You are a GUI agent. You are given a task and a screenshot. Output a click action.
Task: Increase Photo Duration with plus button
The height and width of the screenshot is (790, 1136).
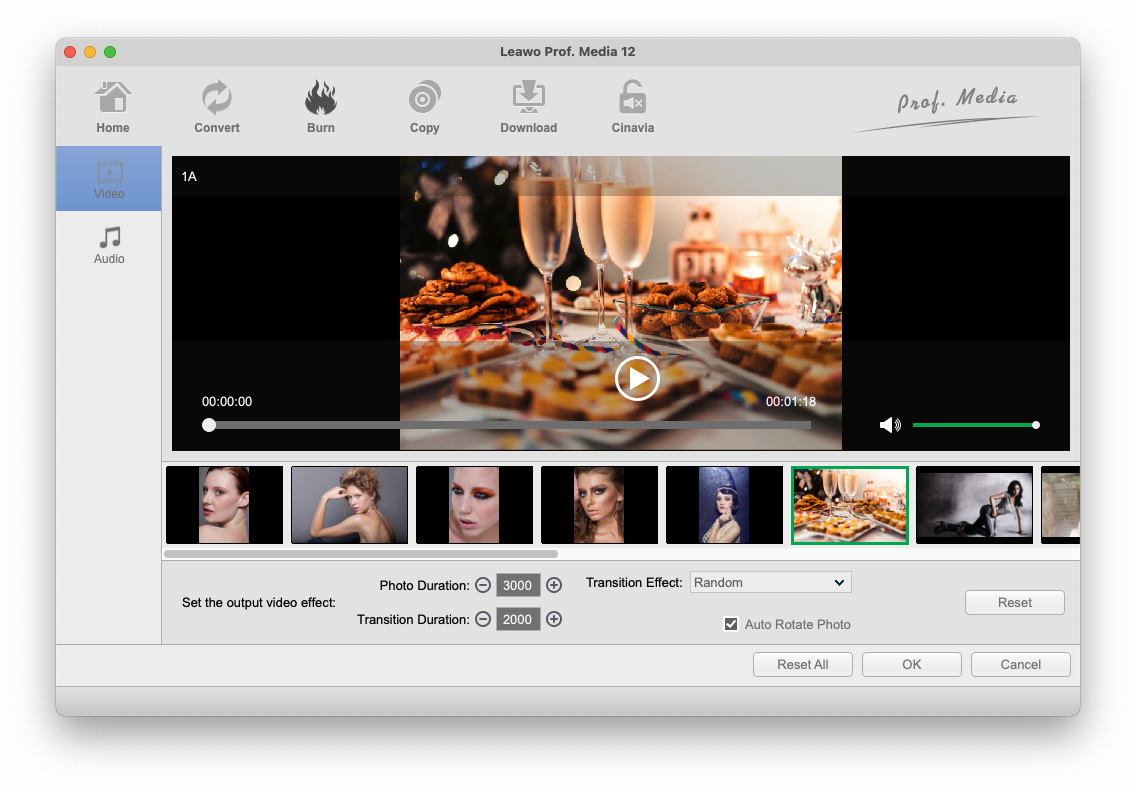click(554, 586)
